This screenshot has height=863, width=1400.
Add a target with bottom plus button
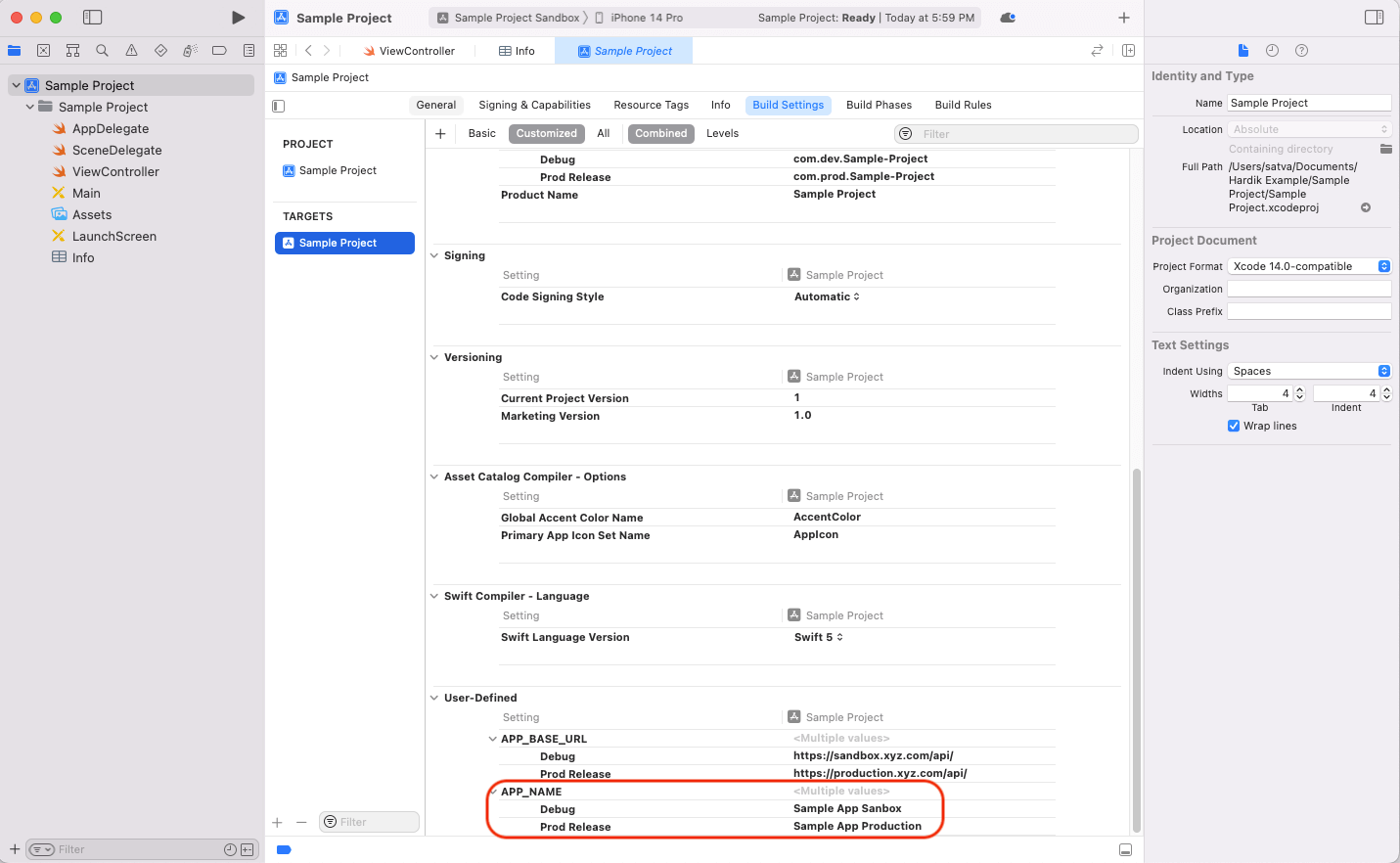click(278, 823)
